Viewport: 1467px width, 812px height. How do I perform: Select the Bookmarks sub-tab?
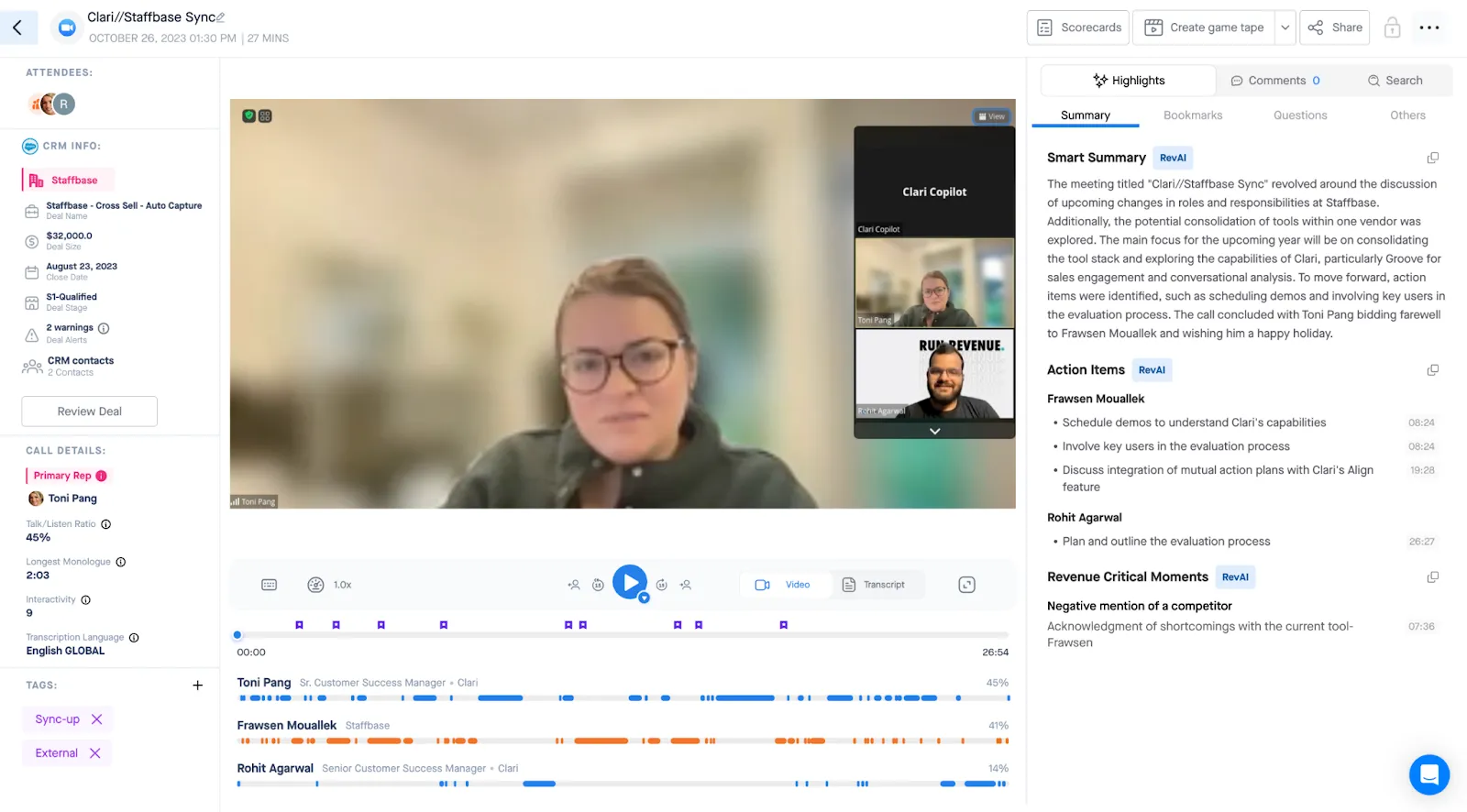(x=1193, y=115)
